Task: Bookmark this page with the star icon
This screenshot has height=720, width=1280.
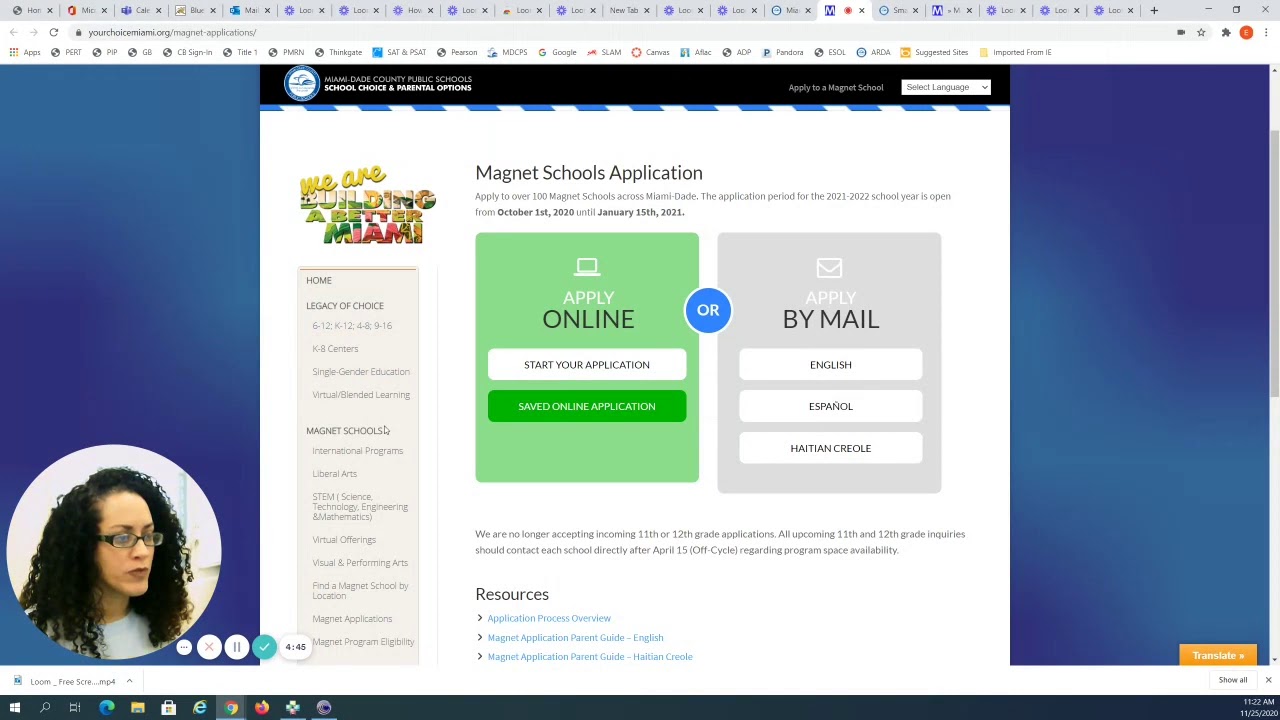Action: [1201, 32]
